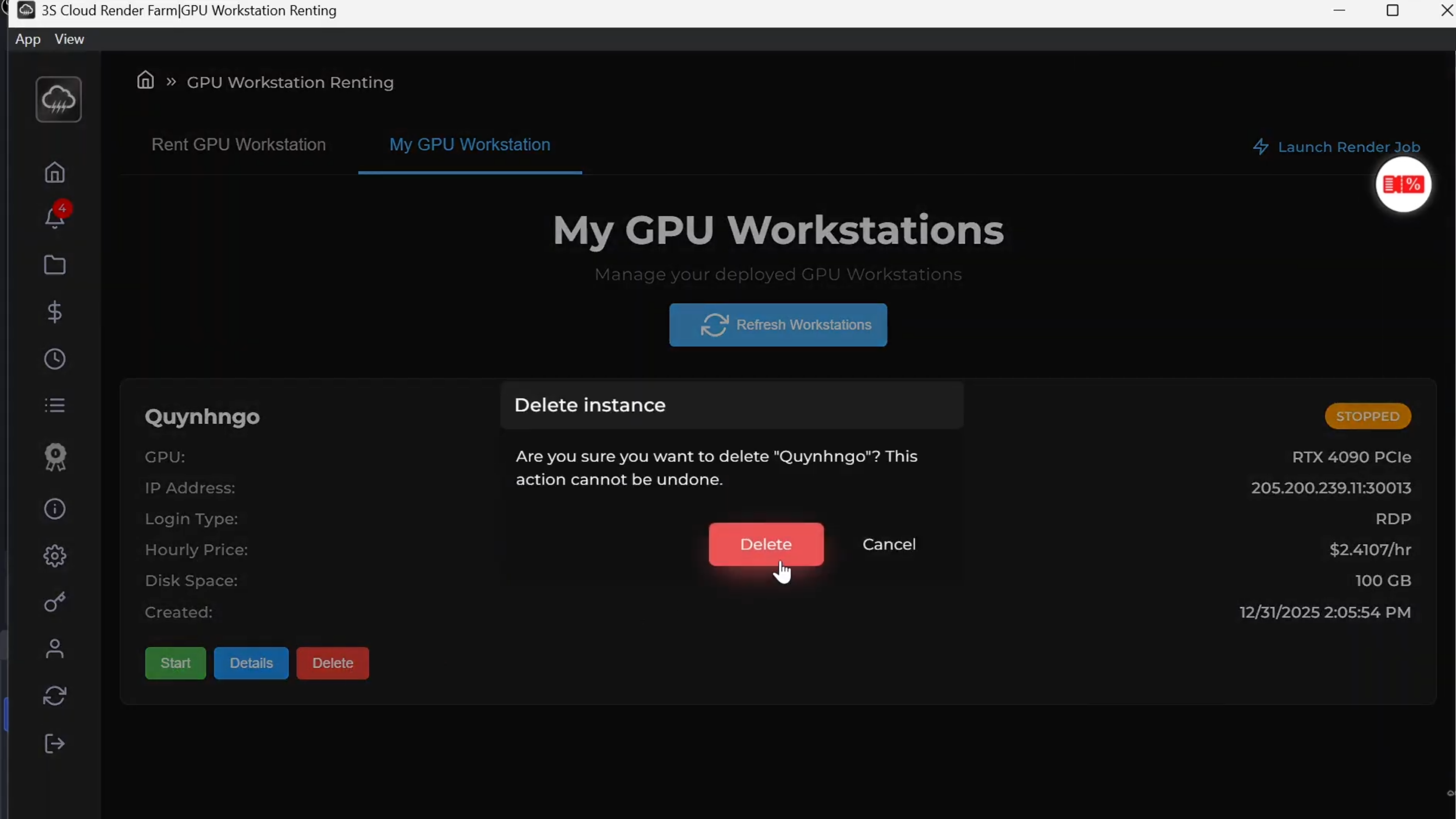Click the breadcrumb home icon
The height and width of the screenshot is (819, 1456).
(145, 81)
